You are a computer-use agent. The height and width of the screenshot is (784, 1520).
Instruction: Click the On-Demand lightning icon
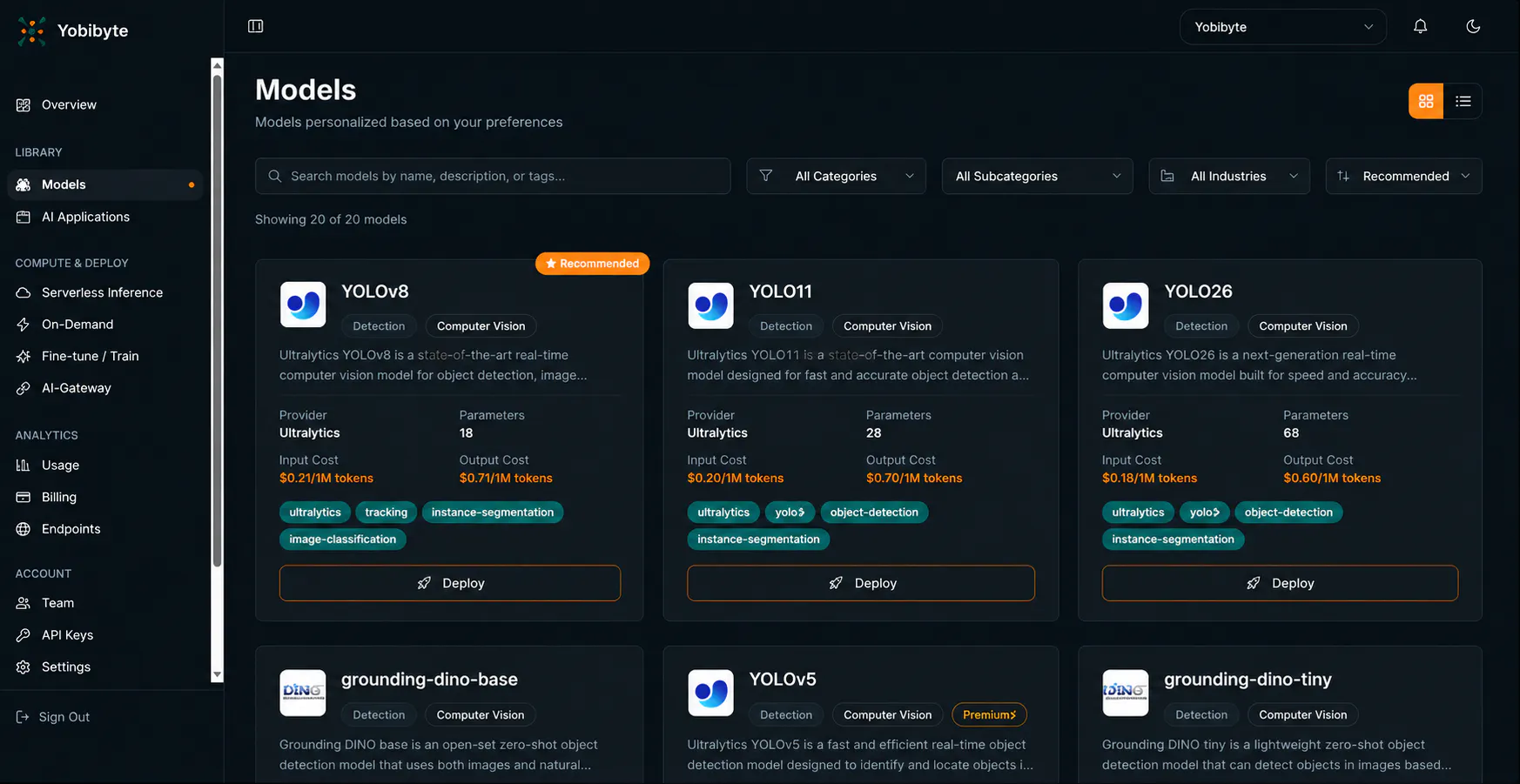tap(24, 325)
